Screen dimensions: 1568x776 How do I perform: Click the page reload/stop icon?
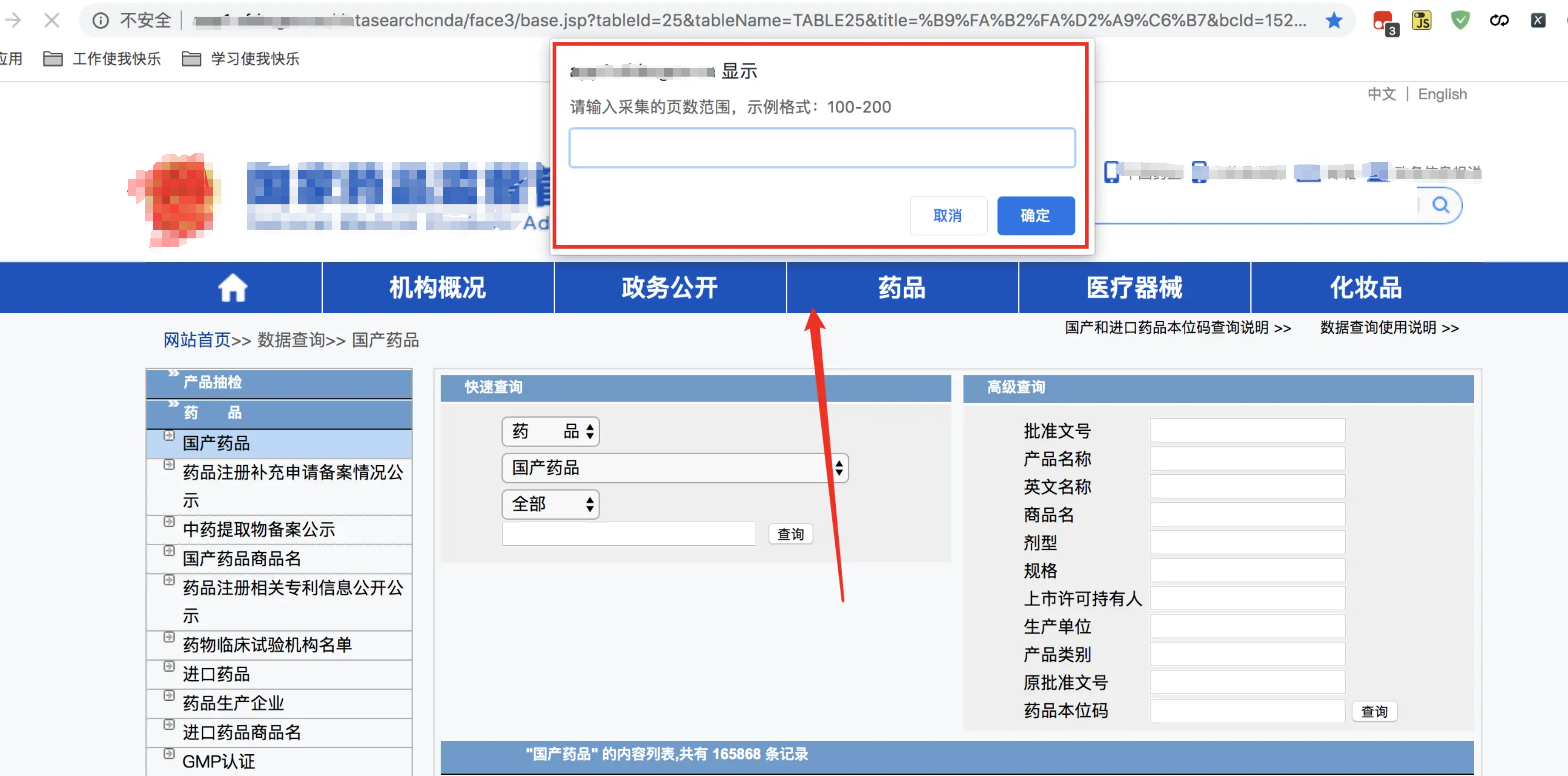(54, 15)
